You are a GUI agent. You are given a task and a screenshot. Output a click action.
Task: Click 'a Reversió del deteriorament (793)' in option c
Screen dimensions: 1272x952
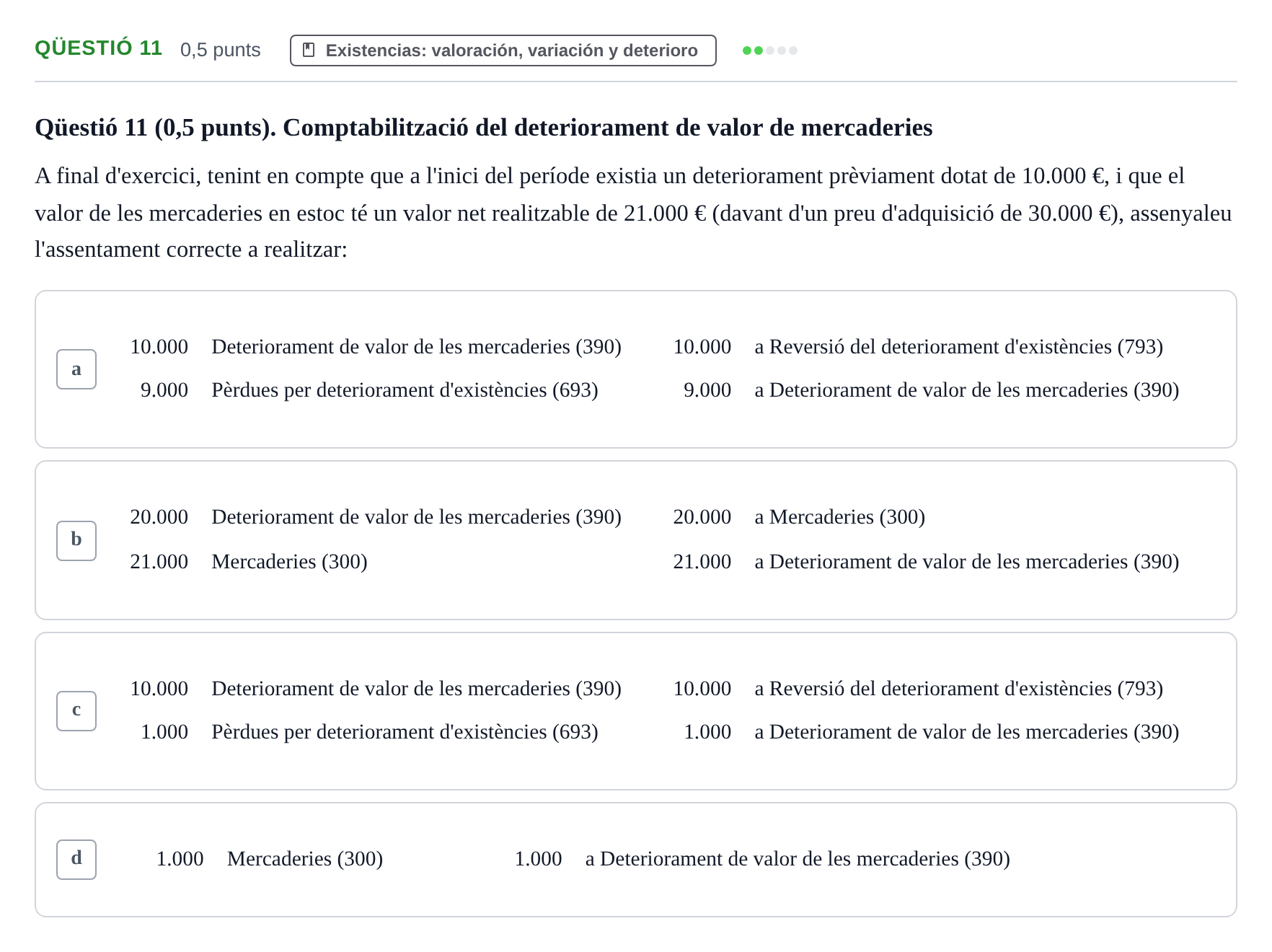tap(958, 689)
